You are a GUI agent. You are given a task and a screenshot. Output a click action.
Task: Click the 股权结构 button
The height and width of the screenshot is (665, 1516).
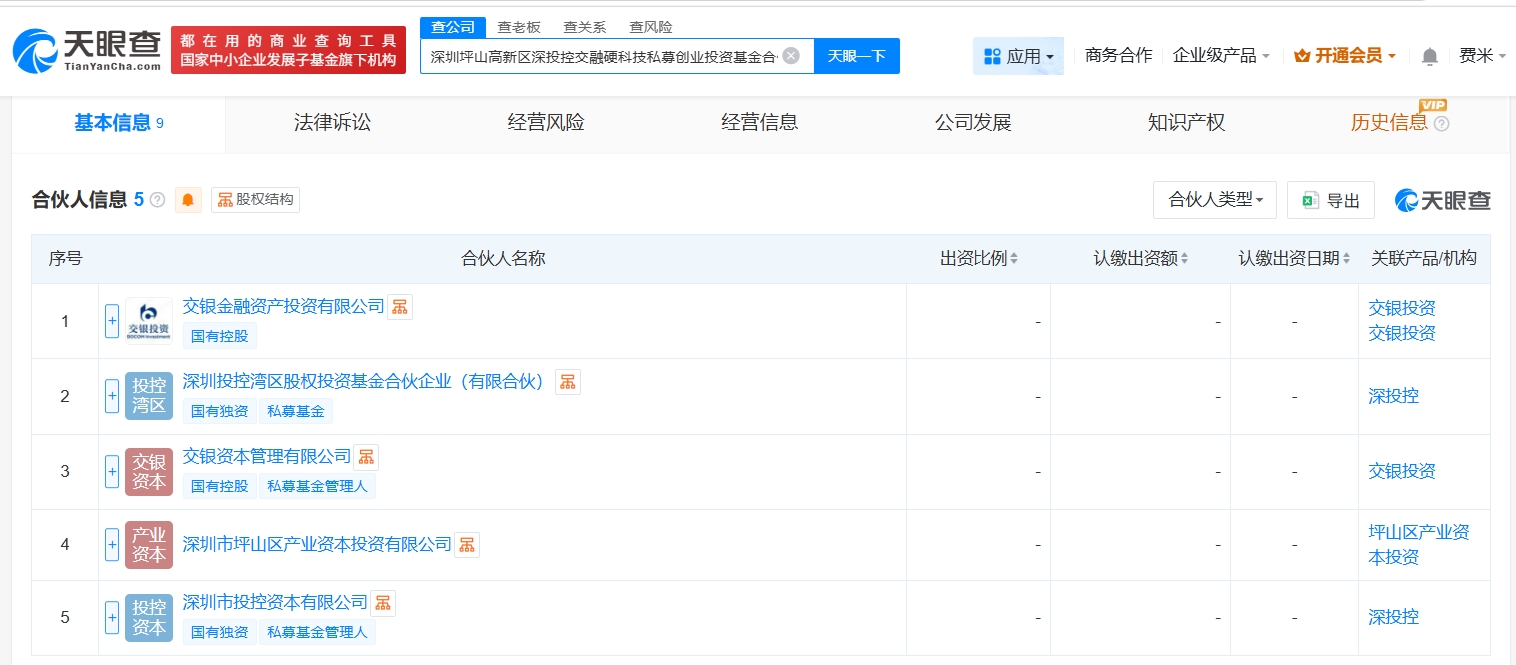tap(256, 200)
